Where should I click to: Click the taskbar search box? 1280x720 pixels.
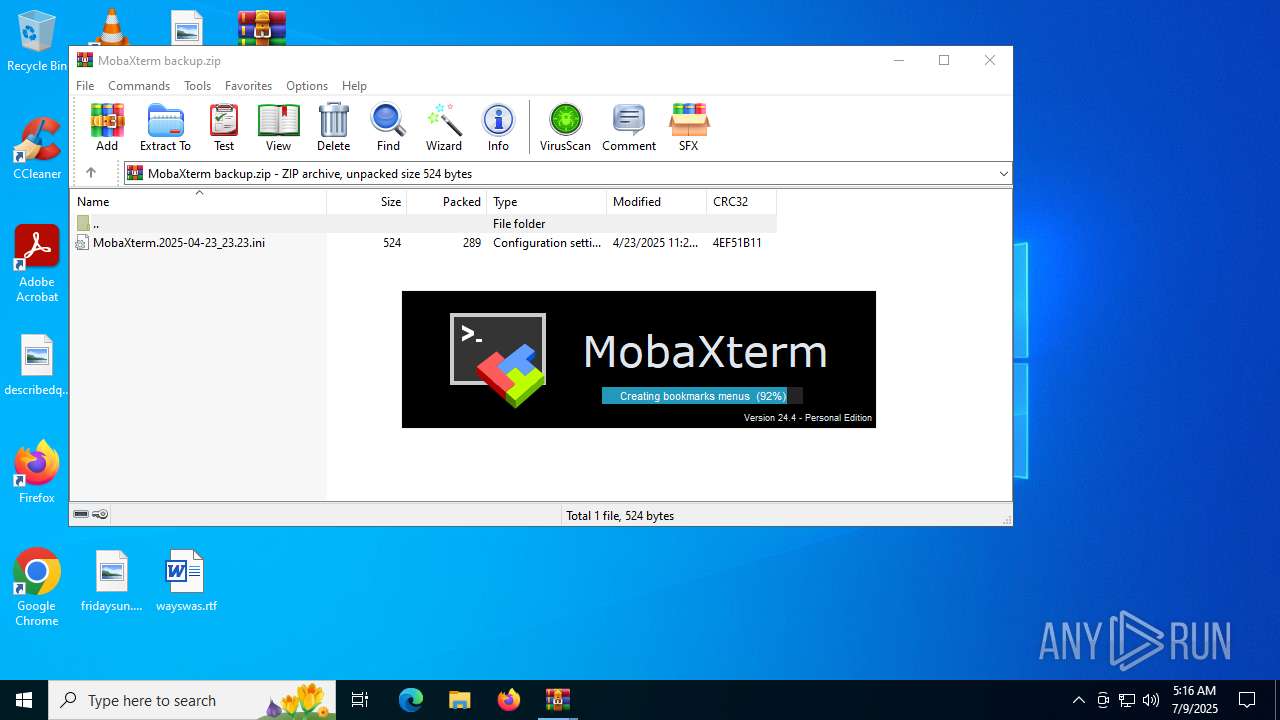click(x=194, y=700)
